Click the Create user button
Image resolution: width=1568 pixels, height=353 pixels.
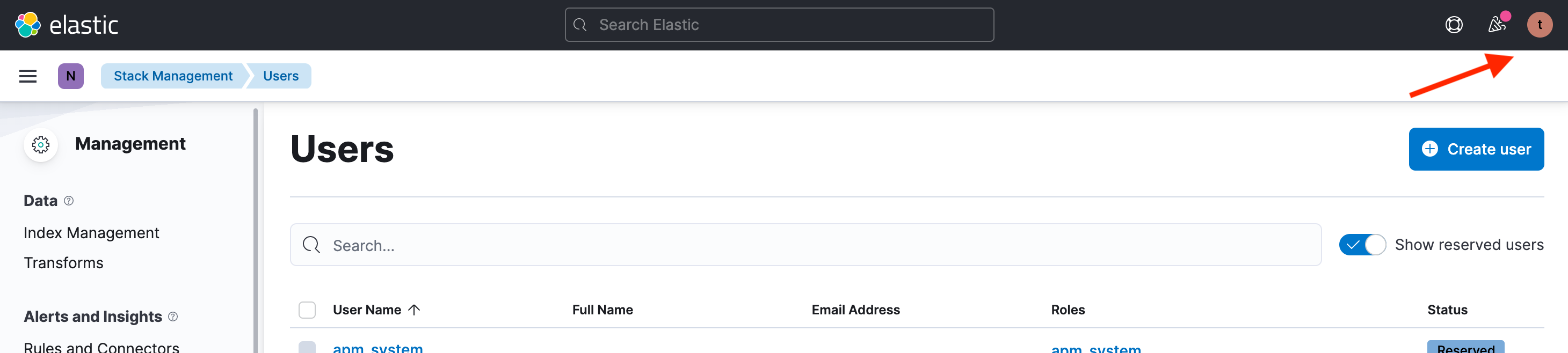(x=1476, y=149)
